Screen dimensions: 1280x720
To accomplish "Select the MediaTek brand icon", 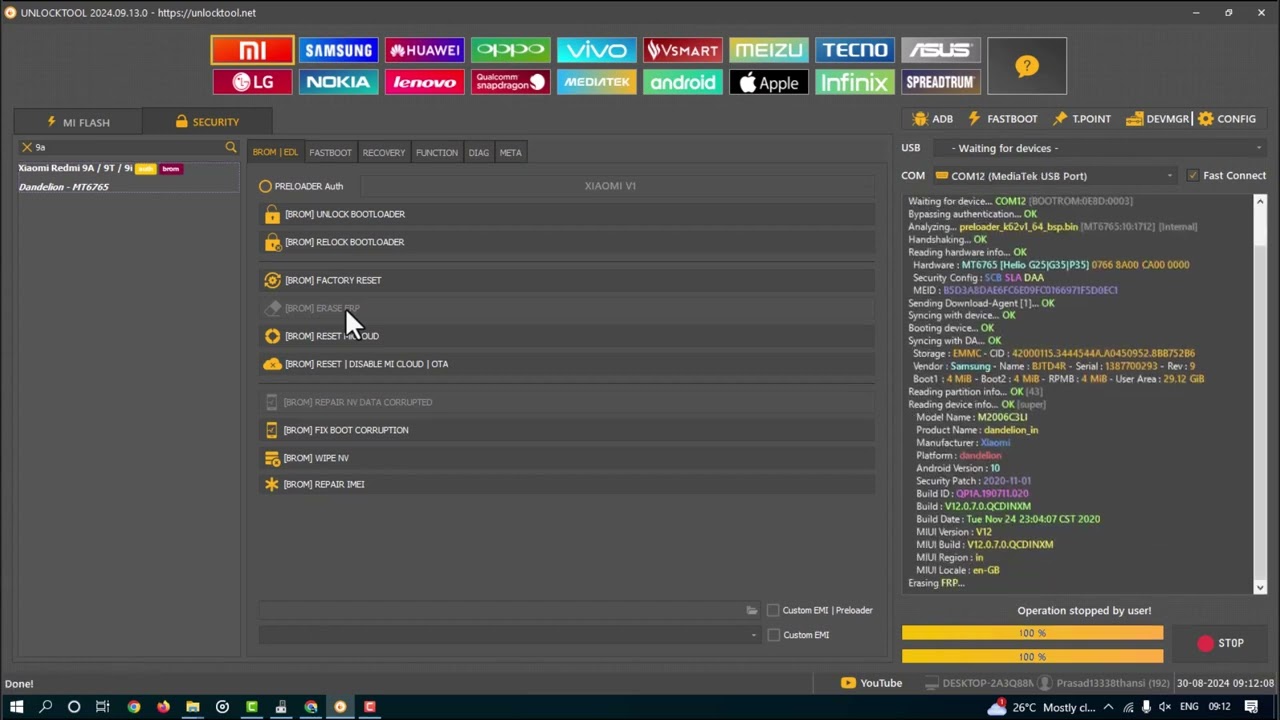I will pyautogui.click(x=597, y=82).
